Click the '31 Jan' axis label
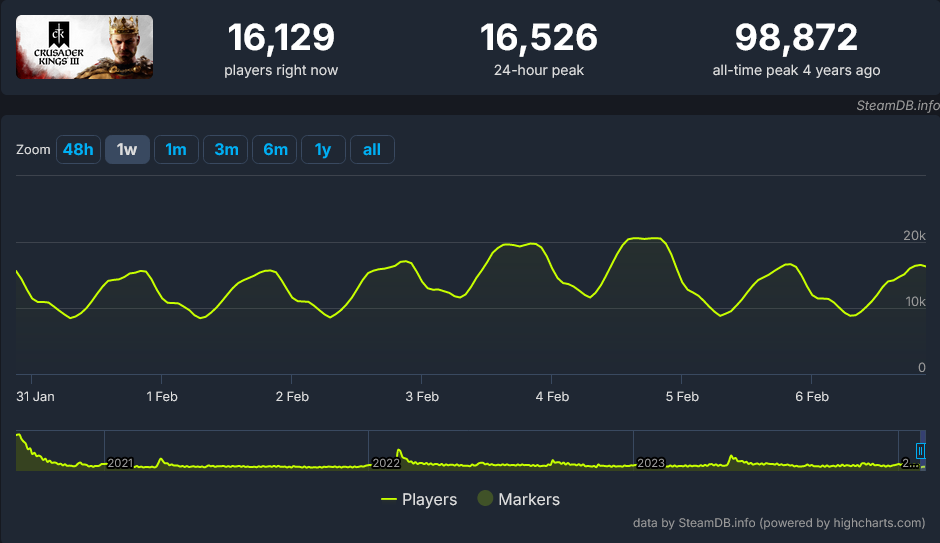This screenshot has width=940, height=543. tap(35, 397)
